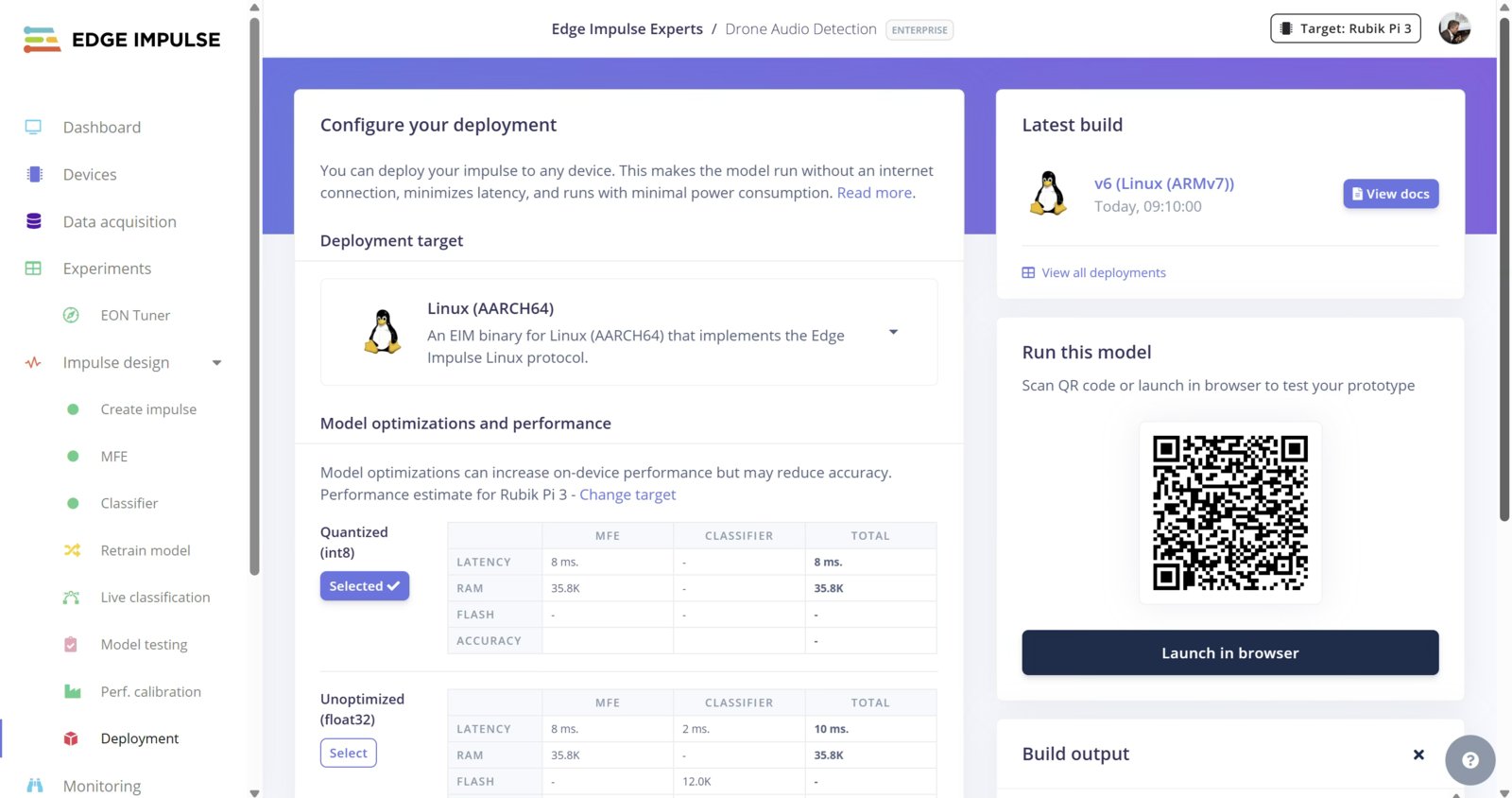Click the green status dot beside MFE
This screenshot has height=798, width=1512.
point(73,456)
